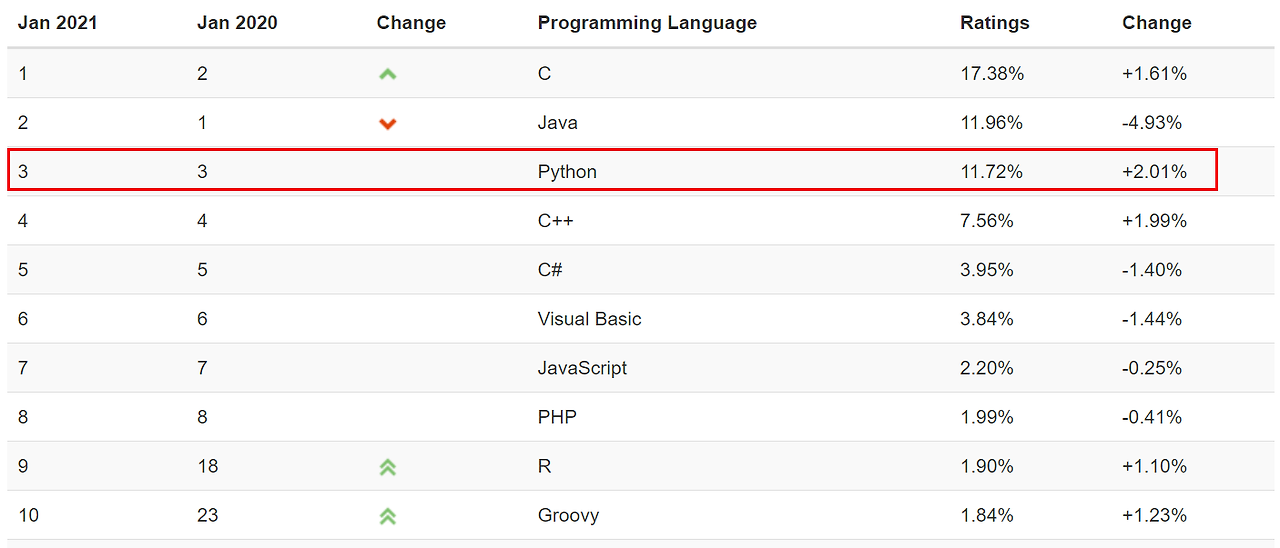The width and height of the screenshot is (1280, 548).
Task: Click the red down arrow for Java
Action: click(x=388, y=123)
